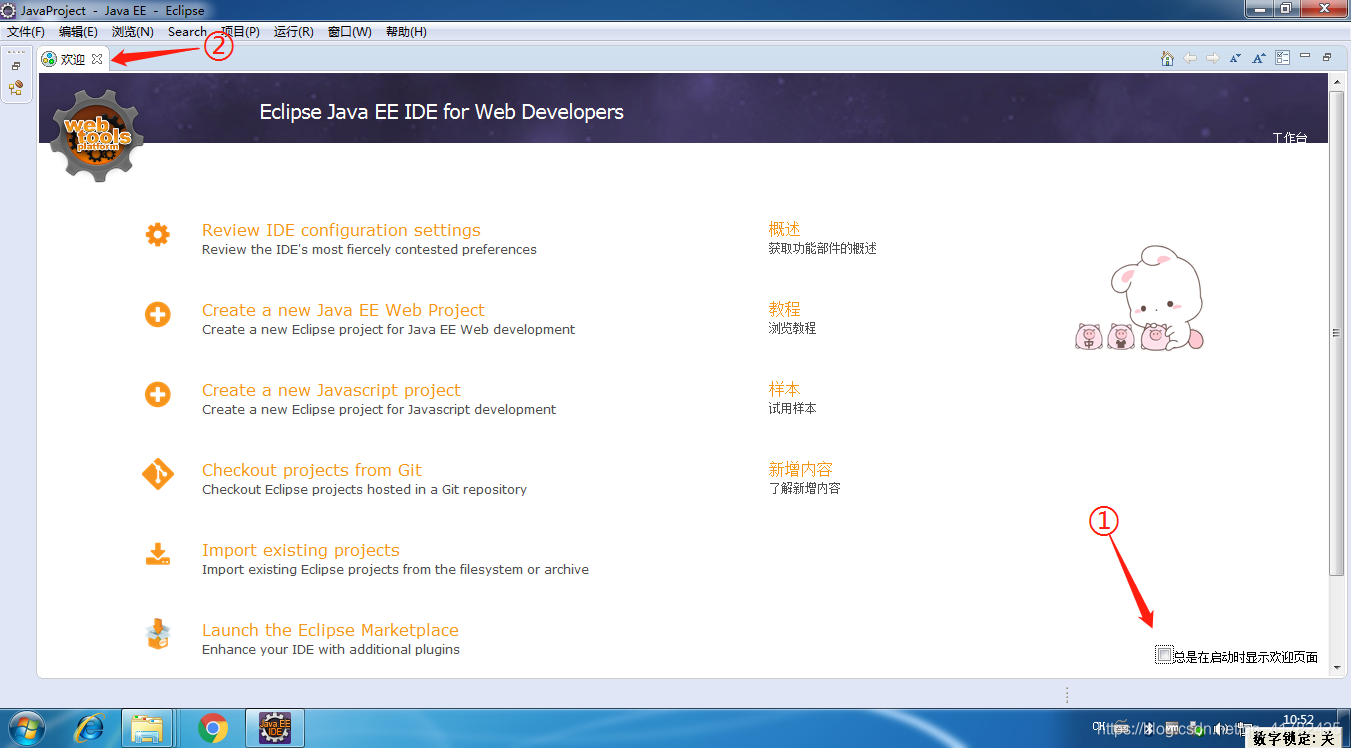Click the back arrow in welcome toolbar
Image resolution: width=1351 pixels, height=748 pixels.
coord(1190,58)
